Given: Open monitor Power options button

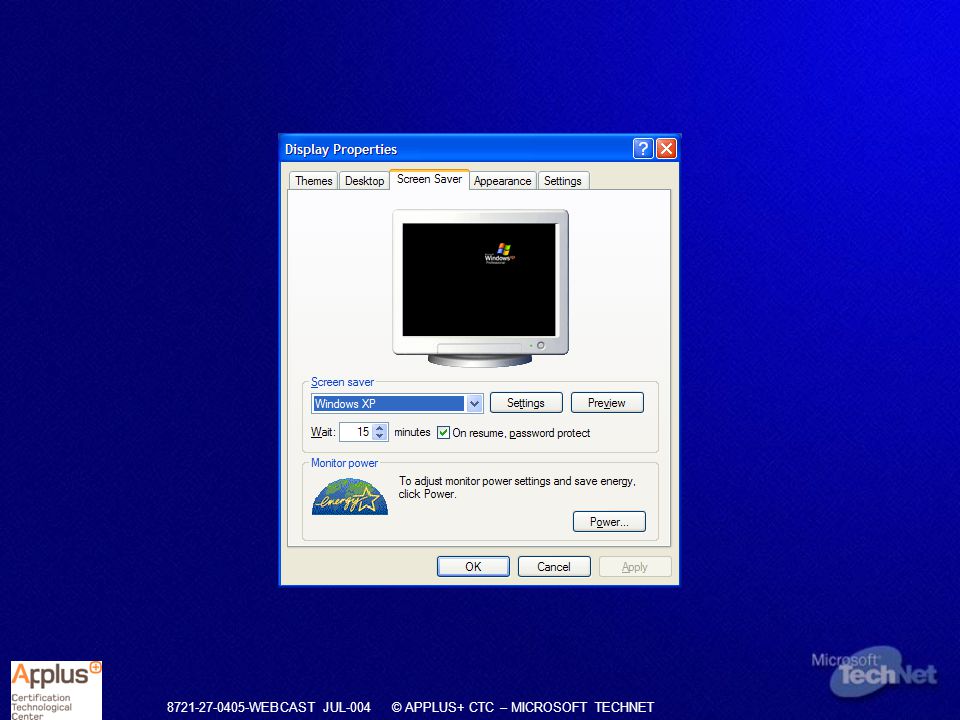Looking at the screenshot, I should tap(609, 522).
